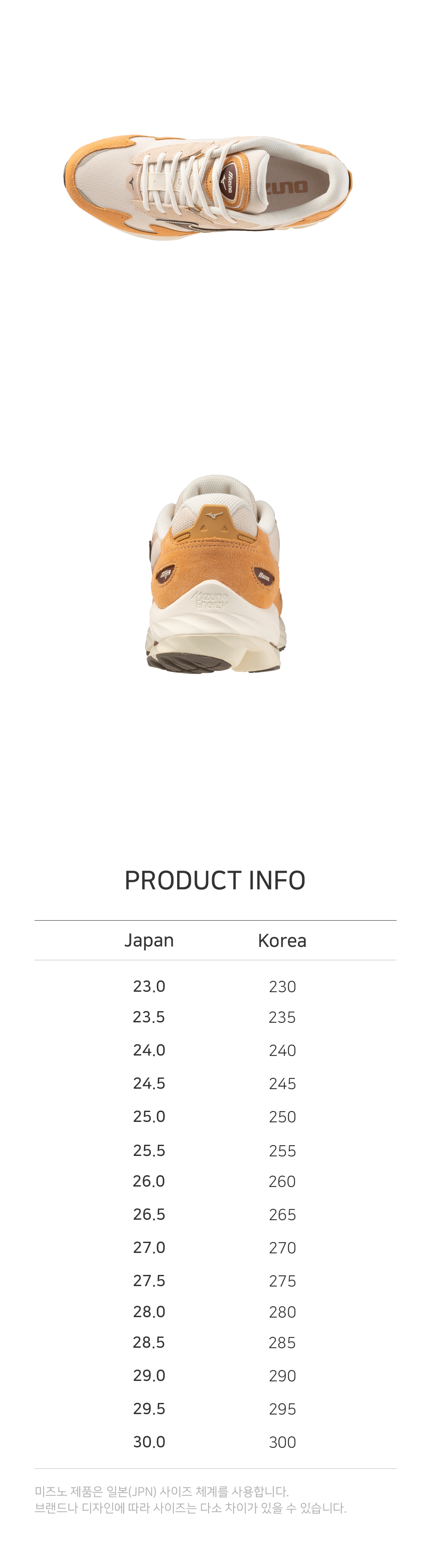Click Korea size 230 value
The image size is (431, 1568).
pos(282,987)
